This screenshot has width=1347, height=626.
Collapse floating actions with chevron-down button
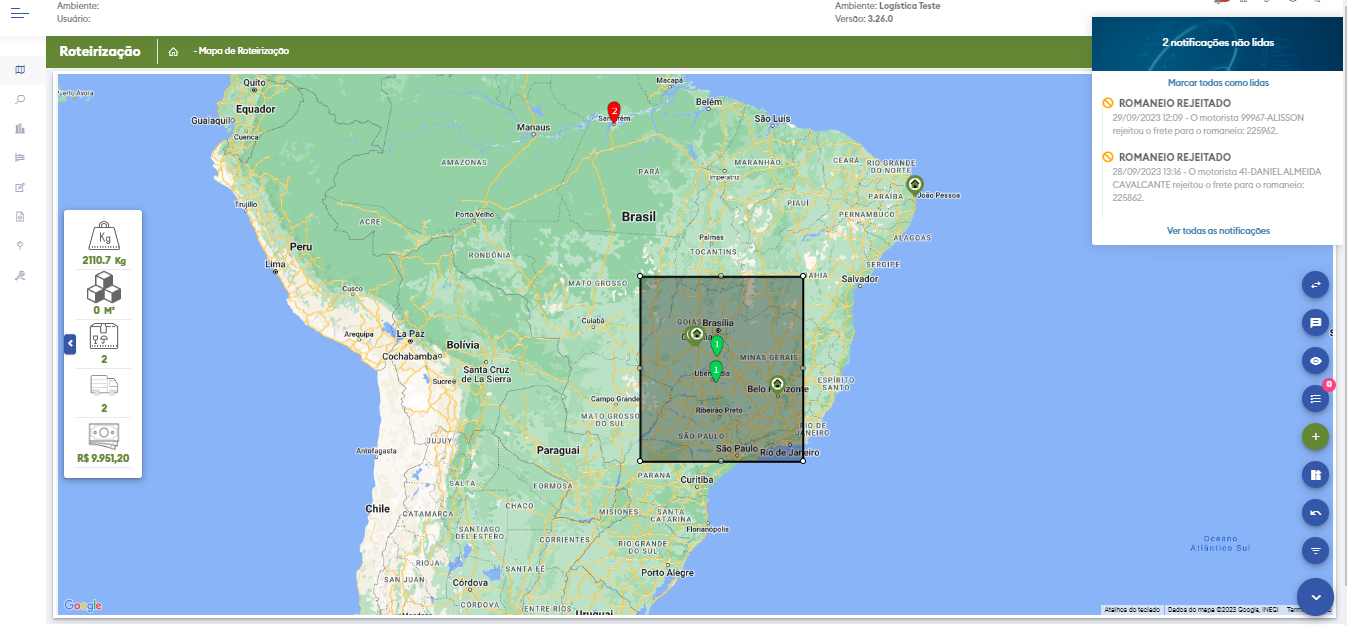point(1316,597)
